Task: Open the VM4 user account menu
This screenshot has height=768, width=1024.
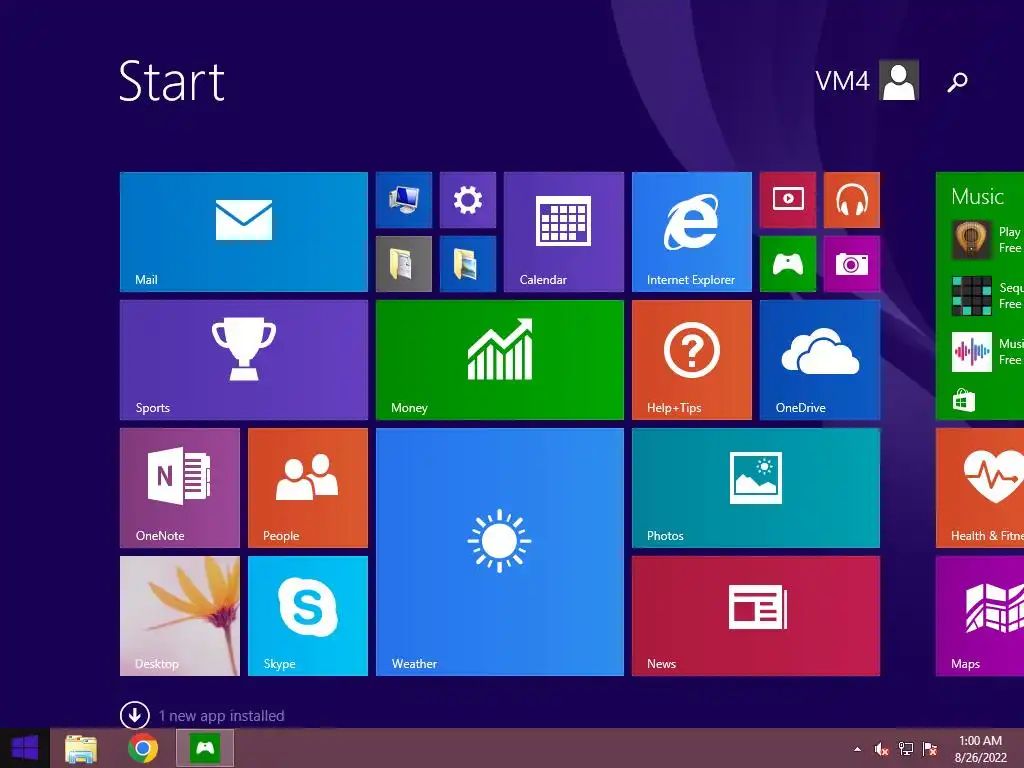Action: coord(867,80)
